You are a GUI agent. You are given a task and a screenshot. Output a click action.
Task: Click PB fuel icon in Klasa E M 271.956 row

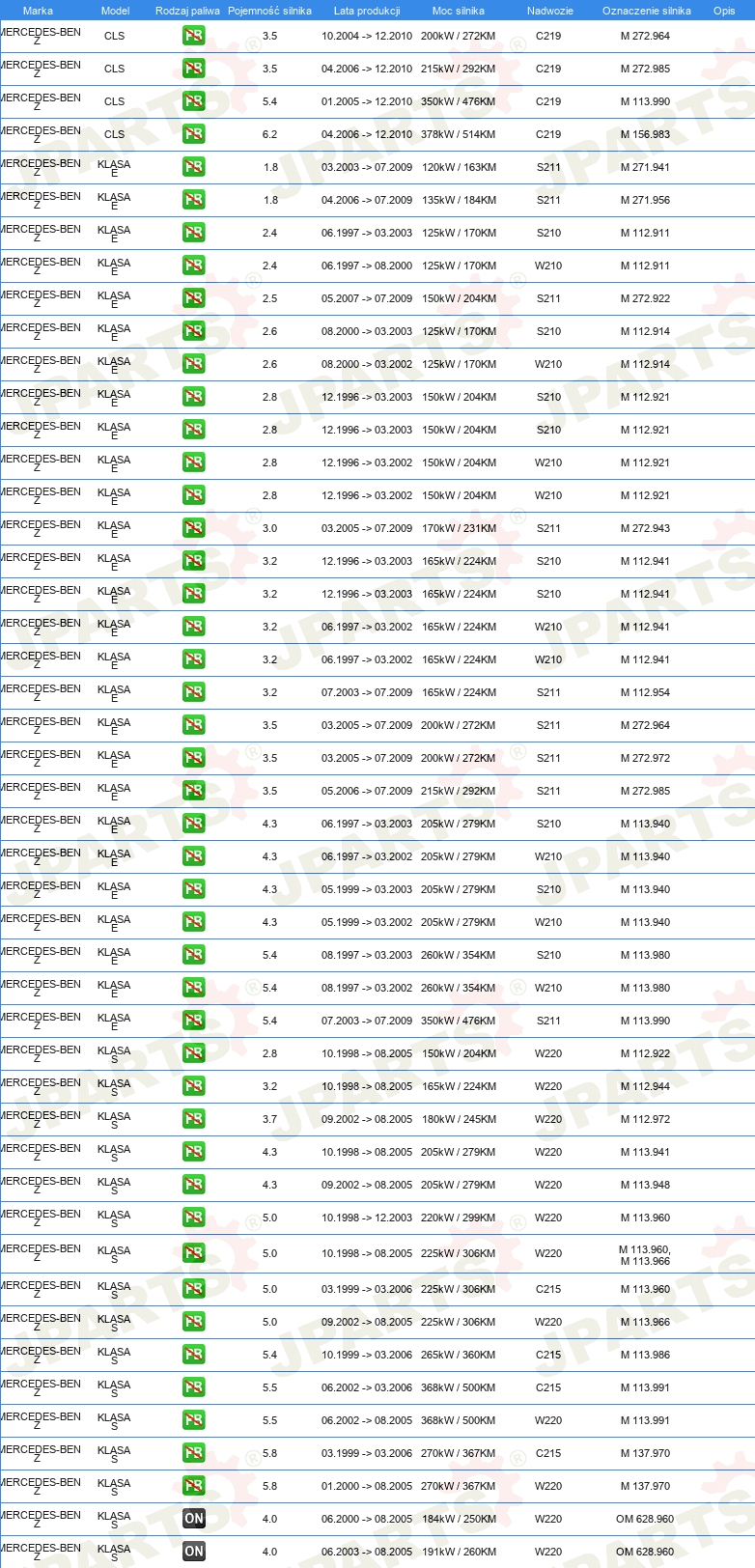coord(193,201)
